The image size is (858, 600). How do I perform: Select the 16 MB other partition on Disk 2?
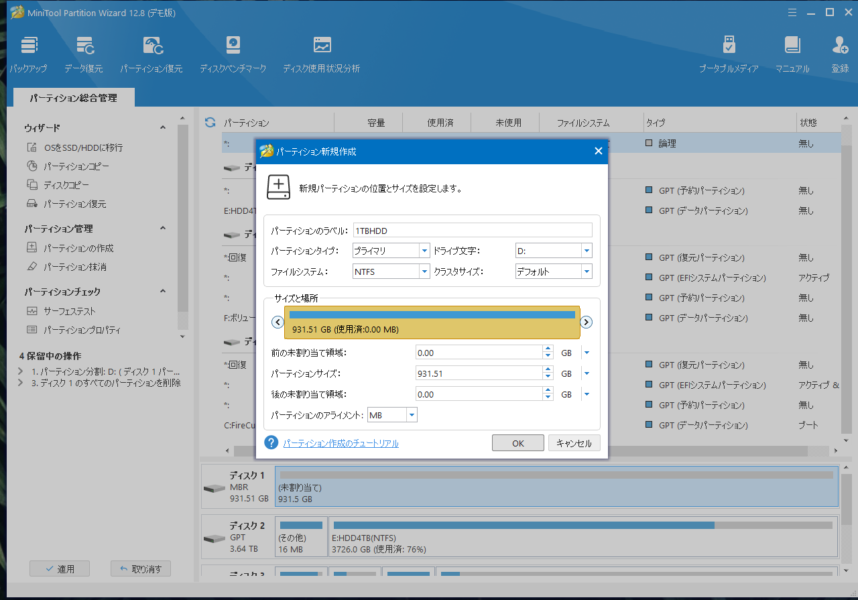pos(301,537)
